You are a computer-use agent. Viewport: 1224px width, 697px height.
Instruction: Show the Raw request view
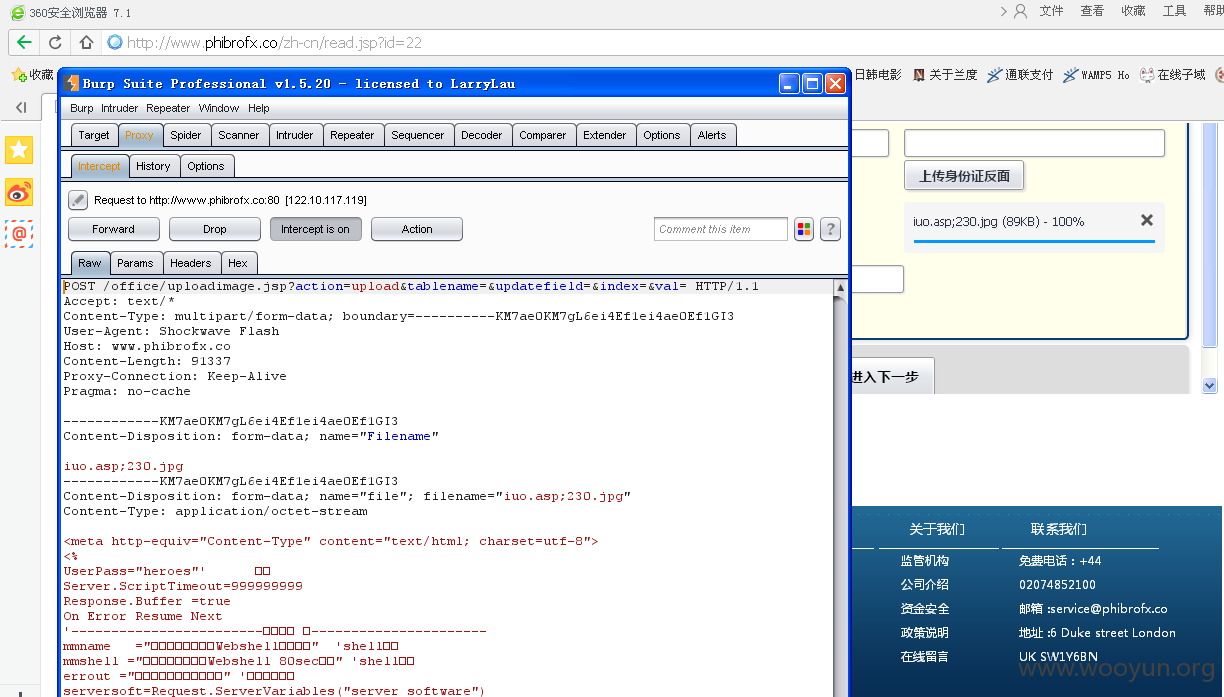point(90,263)
